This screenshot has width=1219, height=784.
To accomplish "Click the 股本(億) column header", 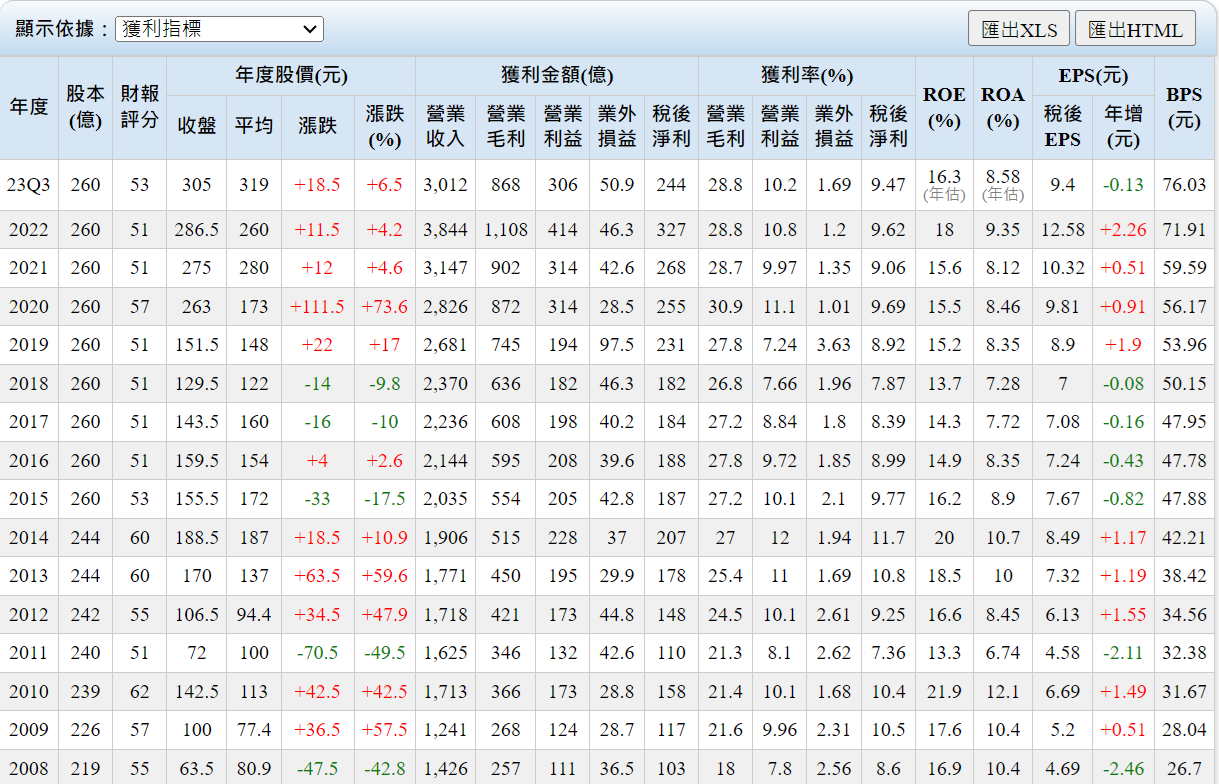I will tap(85, 107).
